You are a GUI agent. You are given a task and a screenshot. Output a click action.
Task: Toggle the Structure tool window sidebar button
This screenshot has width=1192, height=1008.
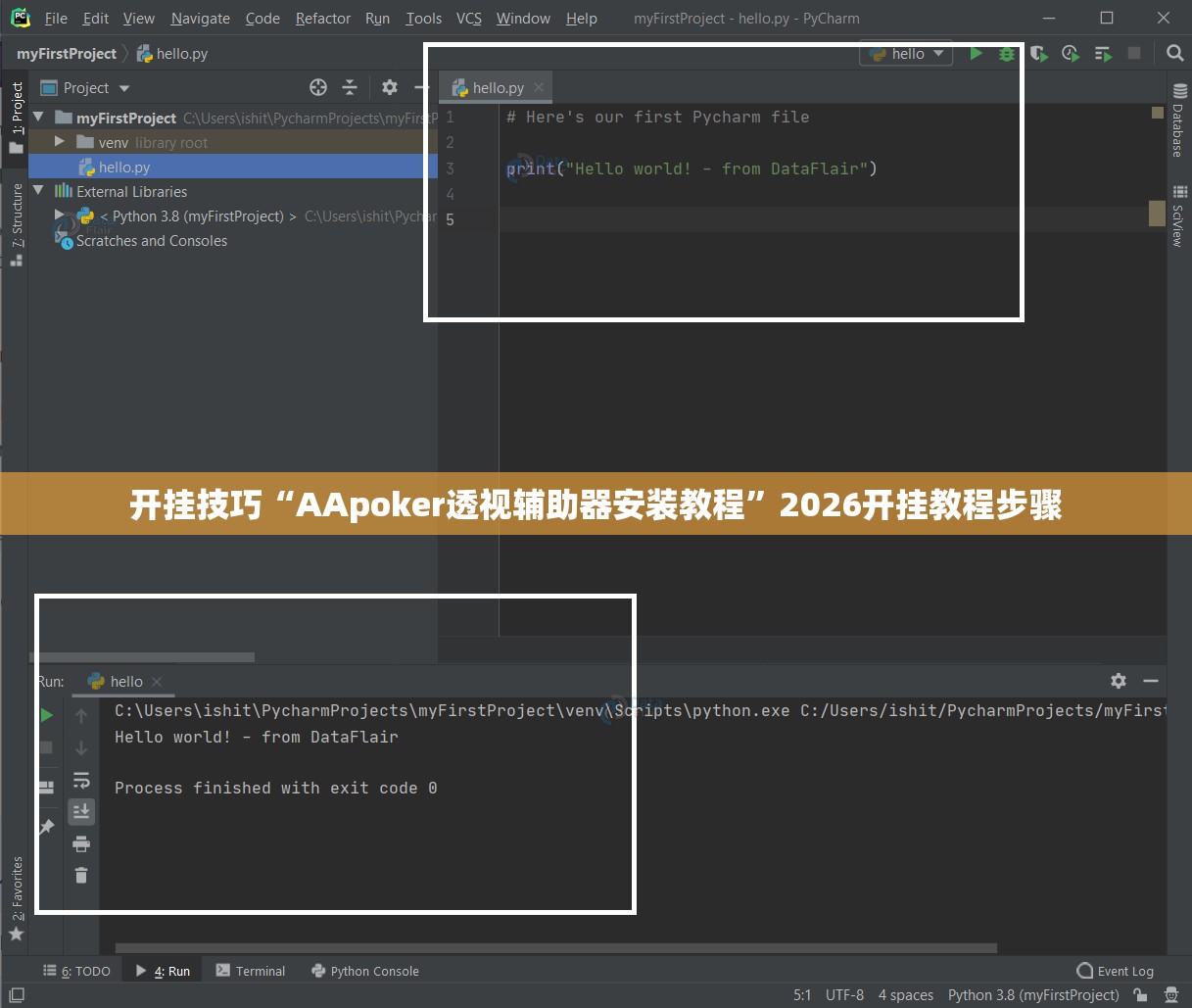click(16, 225)
